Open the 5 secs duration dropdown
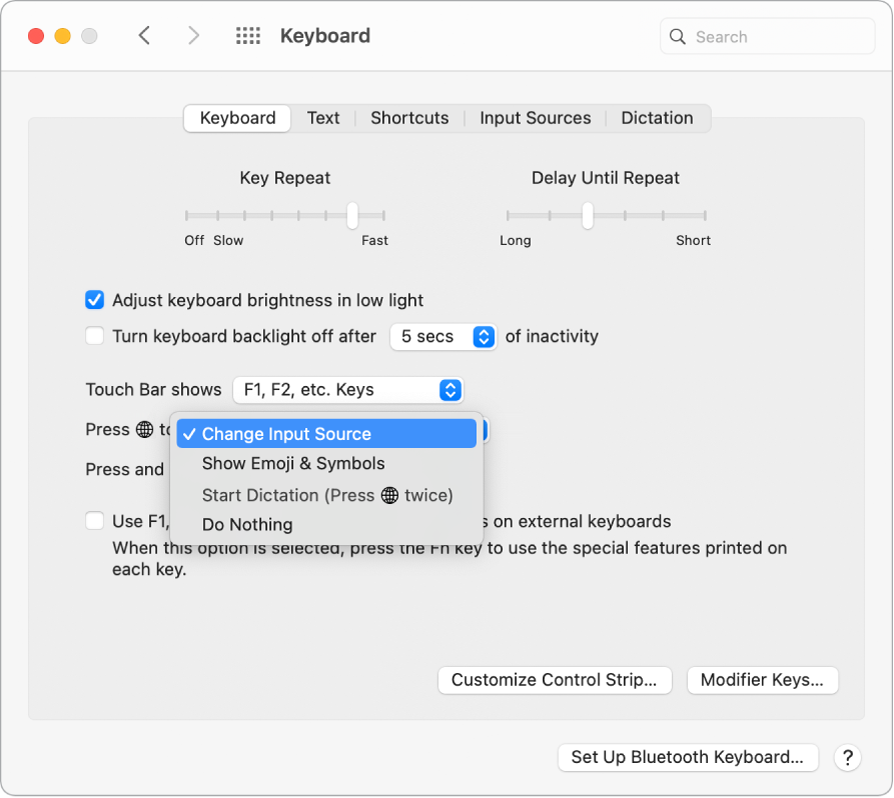 point(443,336)
